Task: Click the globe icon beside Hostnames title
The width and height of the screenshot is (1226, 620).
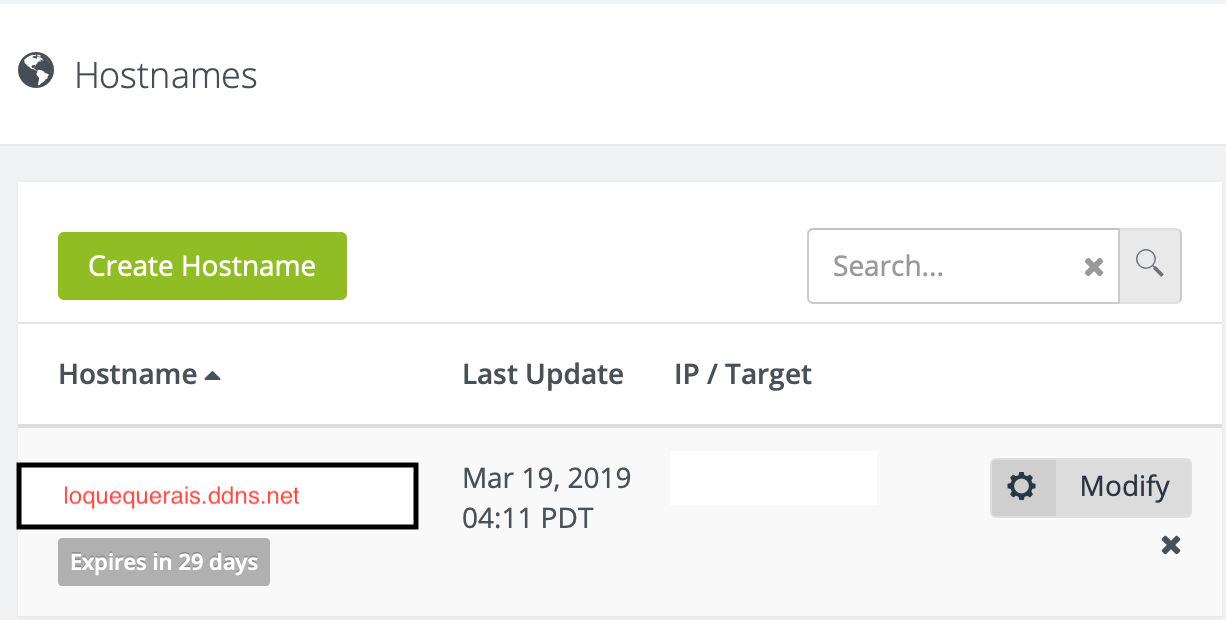Action: pos(36,71)
